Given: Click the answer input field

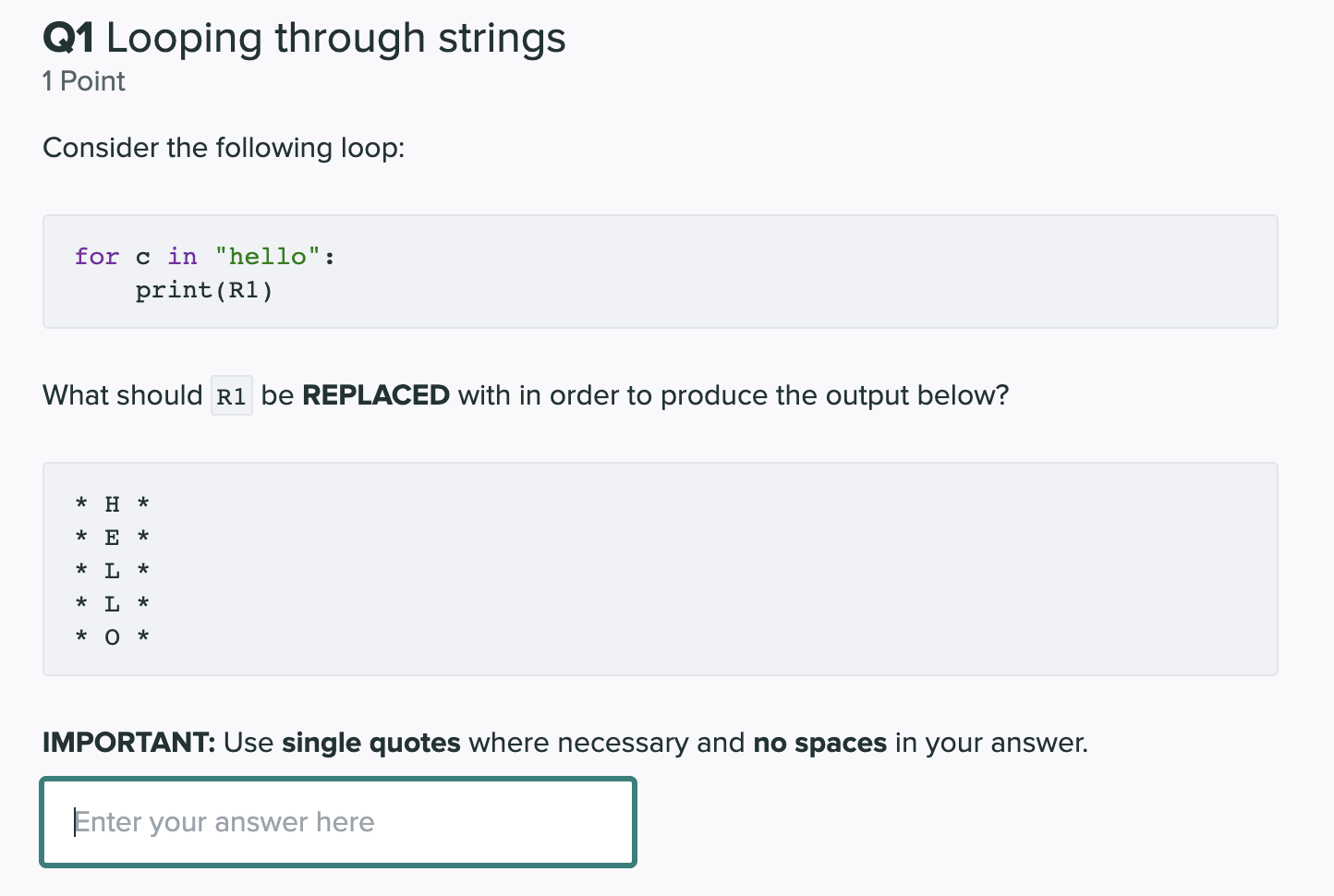Looking at the screenshot, I should [x=337, y=822].
